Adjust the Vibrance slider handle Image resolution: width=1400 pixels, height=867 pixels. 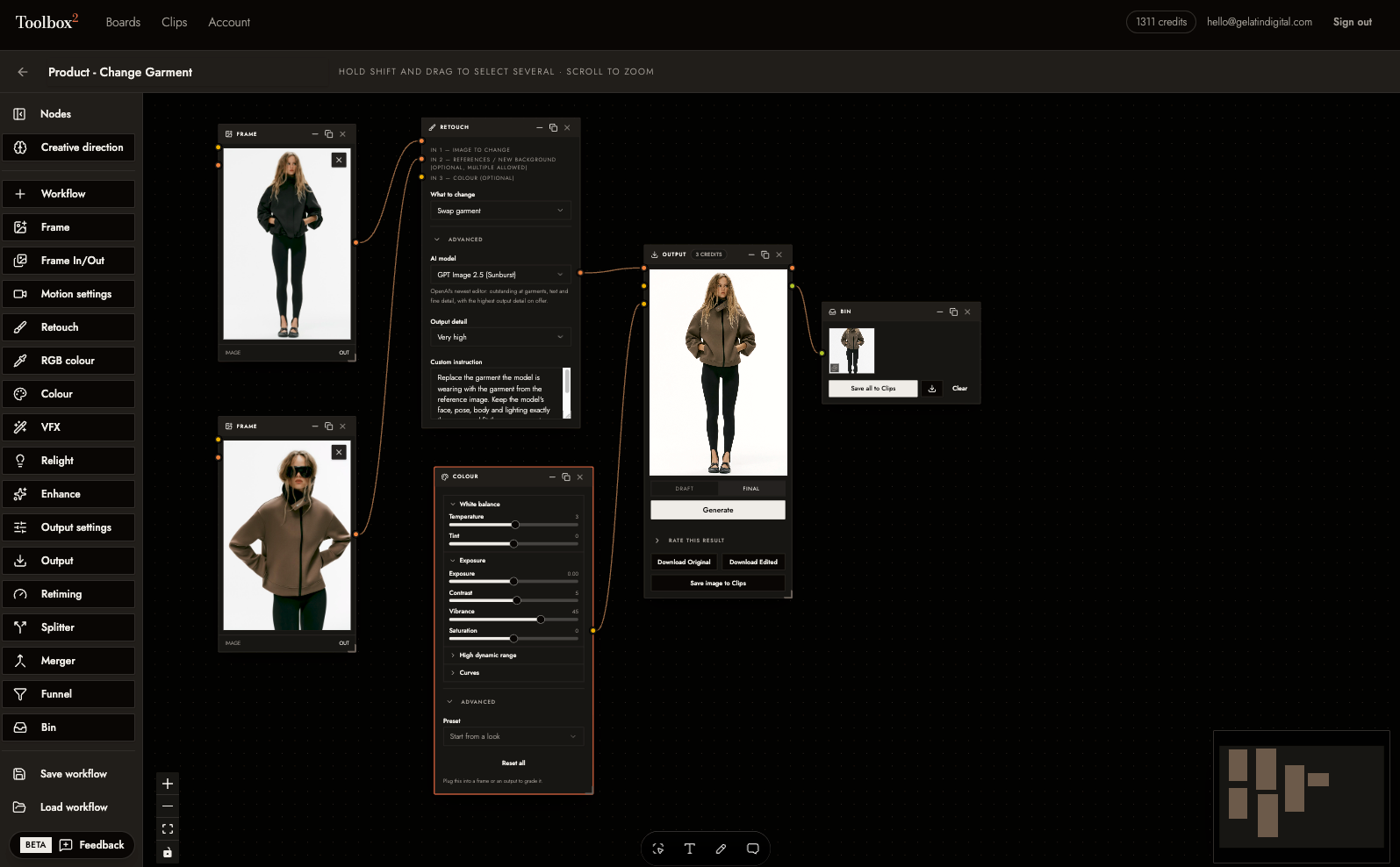541,620
